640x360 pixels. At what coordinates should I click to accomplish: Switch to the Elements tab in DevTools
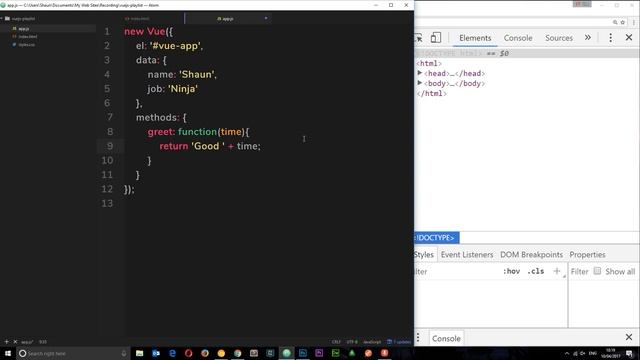click(x=475, y=38)
